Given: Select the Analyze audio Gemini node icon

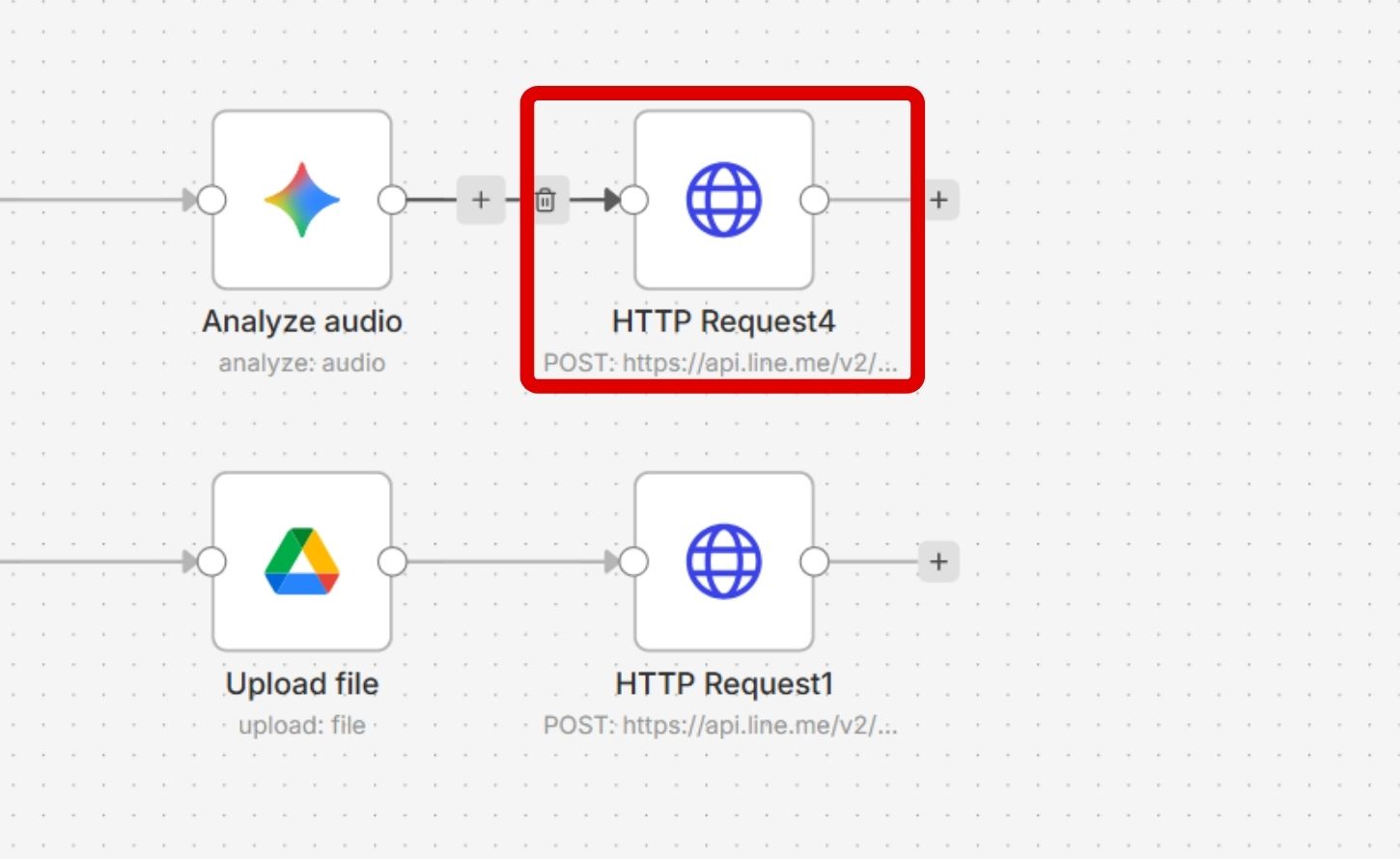Looking at the screenshot, I should 302,200.
